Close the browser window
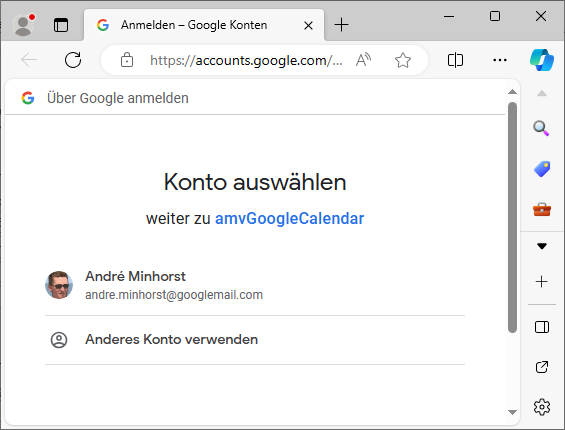Viewport: 565px width, 430px height. point(541,16)
